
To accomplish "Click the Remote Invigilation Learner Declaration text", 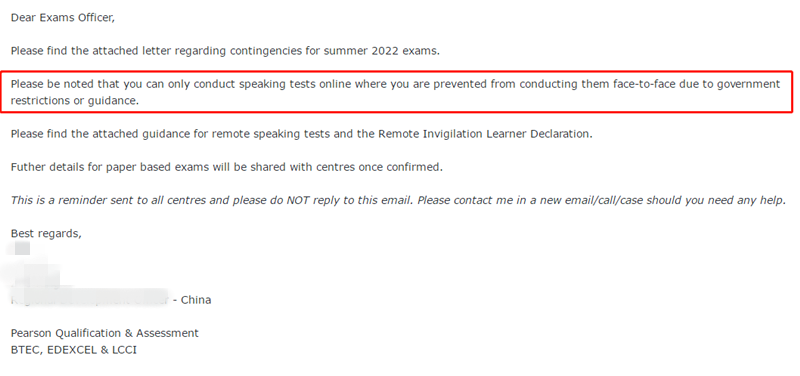I will (x=485, y=134).
